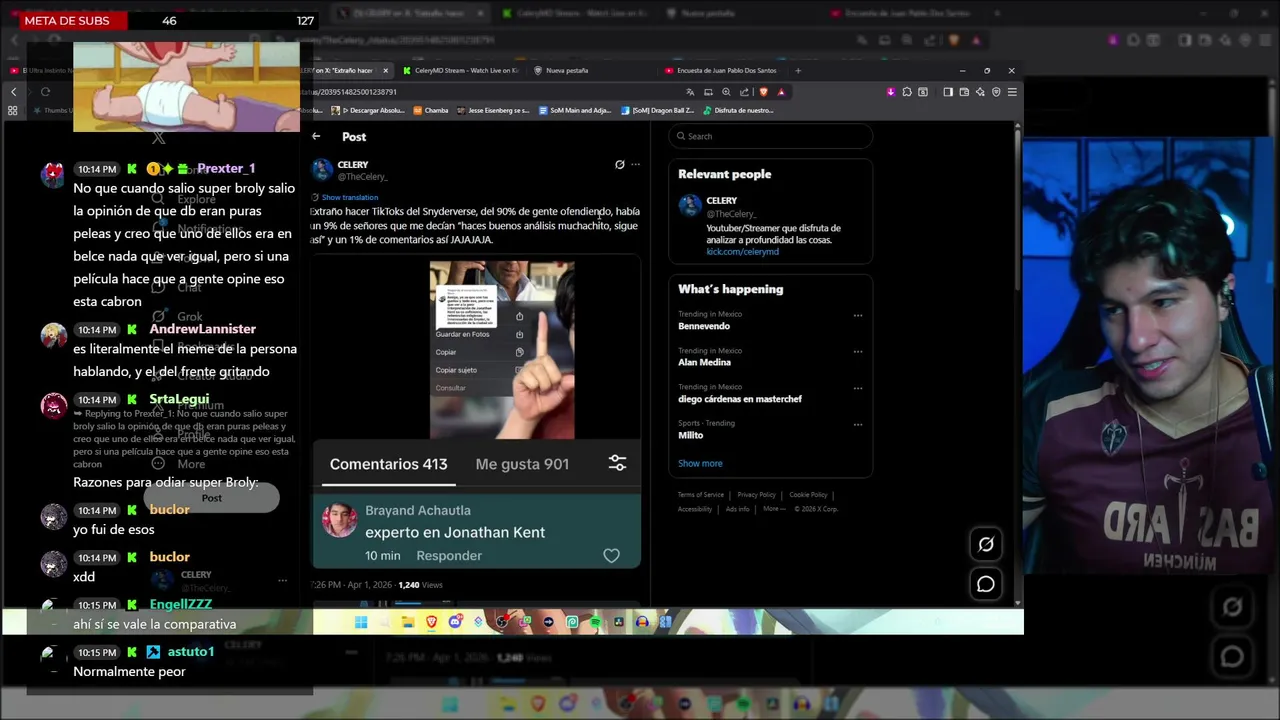Screen dimensions: 1280x720
Task: Open Brave browser from the taskbar
Action: tap(431, 622)
